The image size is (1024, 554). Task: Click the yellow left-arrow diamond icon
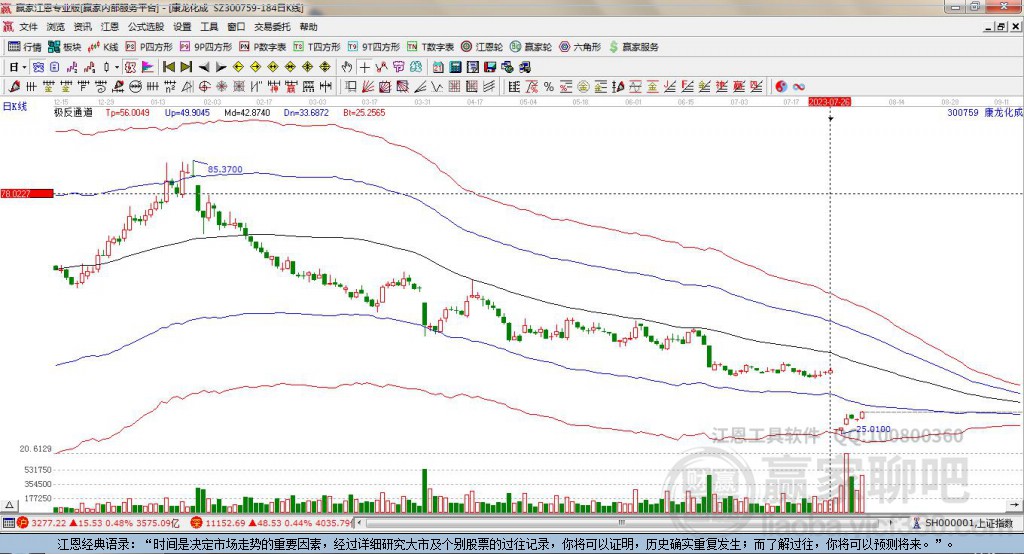point(238,67)
